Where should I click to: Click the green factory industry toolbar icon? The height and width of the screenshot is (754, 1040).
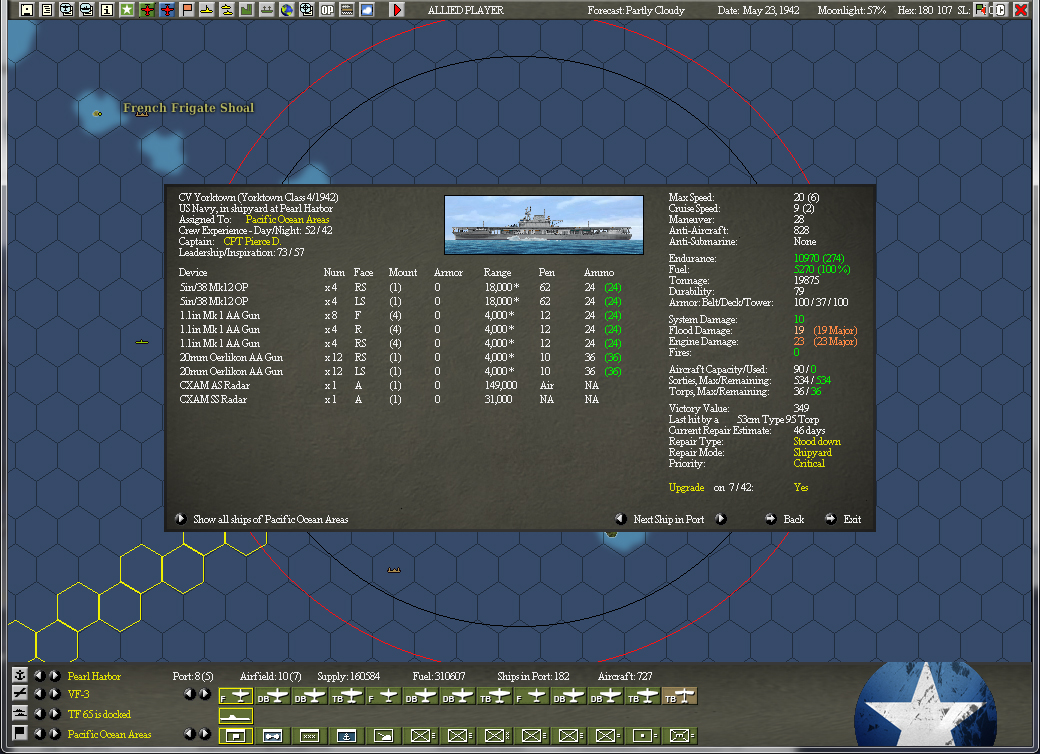(247, 10)
